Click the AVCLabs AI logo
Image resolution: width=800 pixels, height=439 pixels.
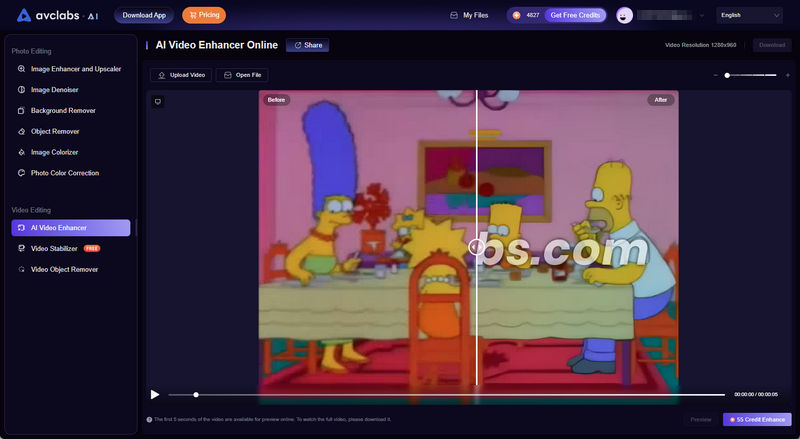(x=57, y=15)
